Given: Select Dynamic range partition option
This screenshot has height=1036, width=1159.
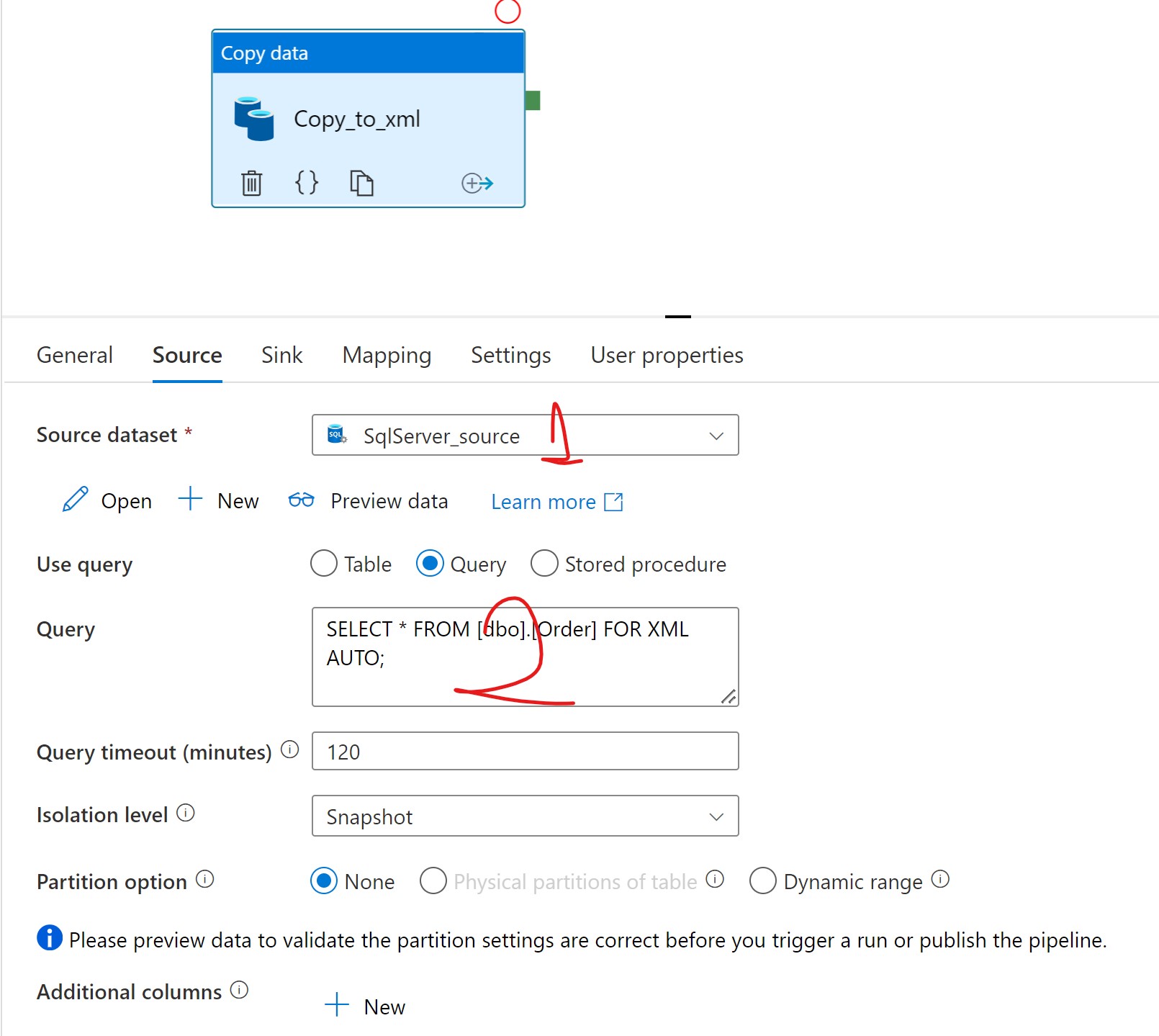Looking at the screenshot, I should [x=762, y=880].
